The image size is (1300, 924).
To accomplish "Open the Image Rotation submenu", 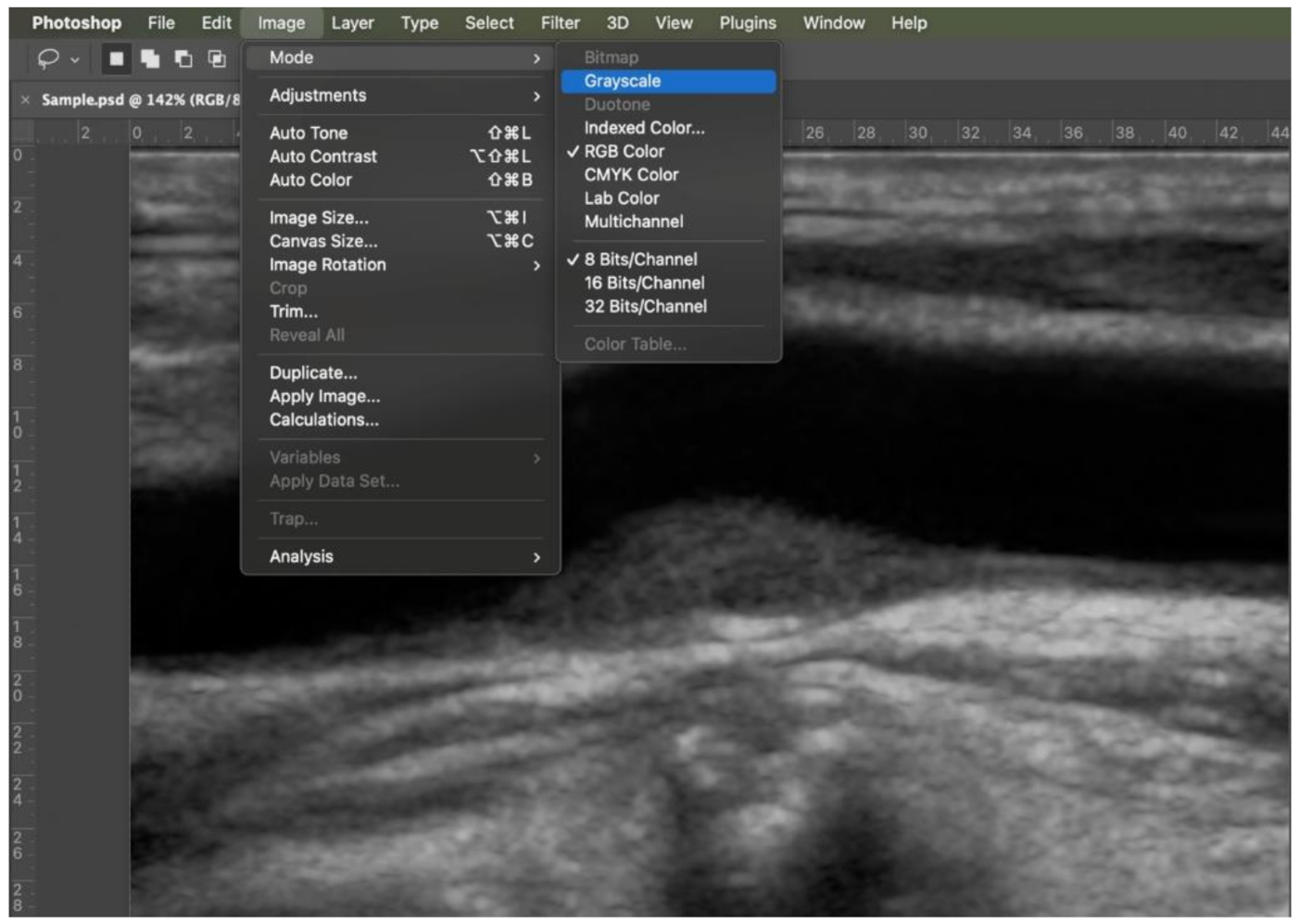I will click(x=327, y=264).
